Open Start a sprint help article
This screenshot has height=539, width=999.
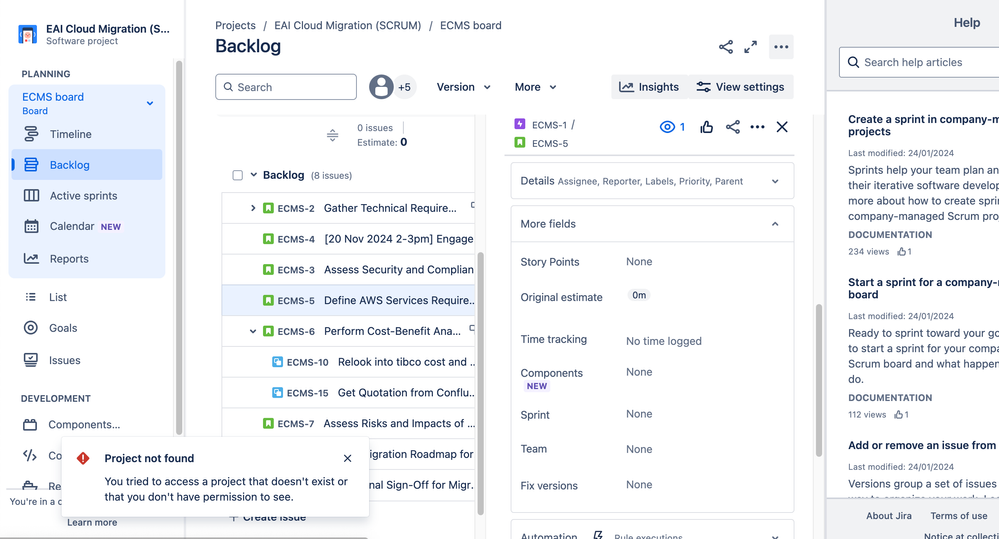point(923,289)
